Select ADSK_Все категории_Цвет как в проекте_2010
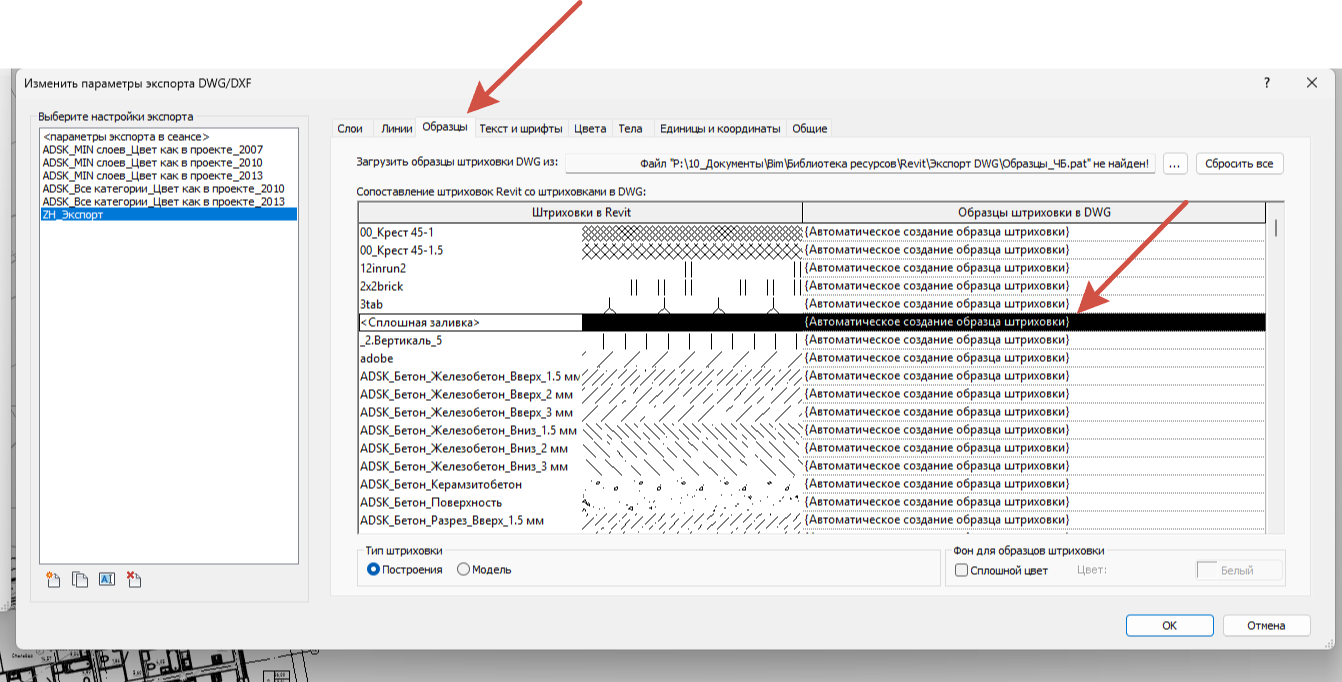Viewport: 1342px width, 682px height. (168, 188)
